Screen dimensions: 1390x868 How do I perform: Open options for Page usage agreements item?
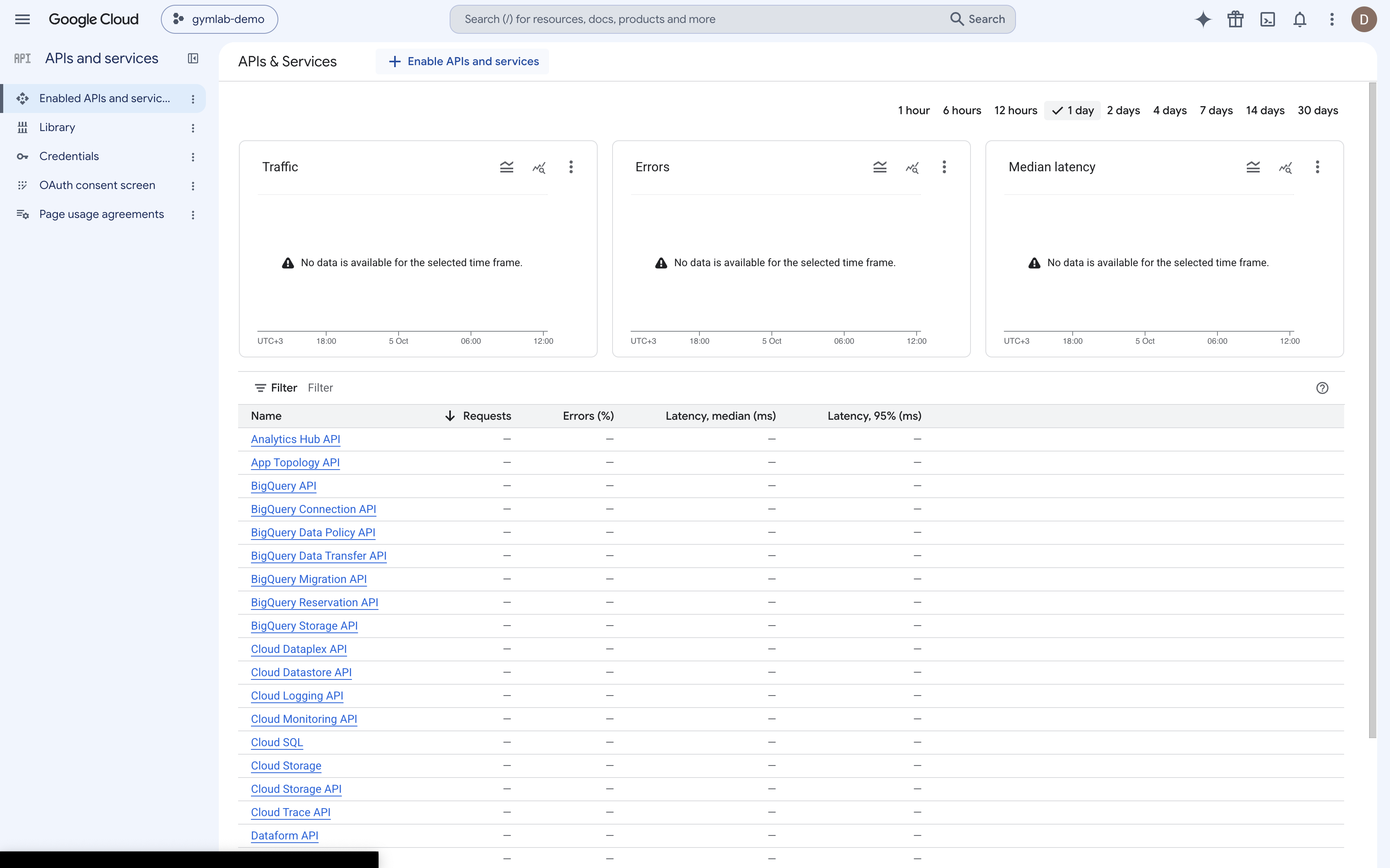coord(193,215)
